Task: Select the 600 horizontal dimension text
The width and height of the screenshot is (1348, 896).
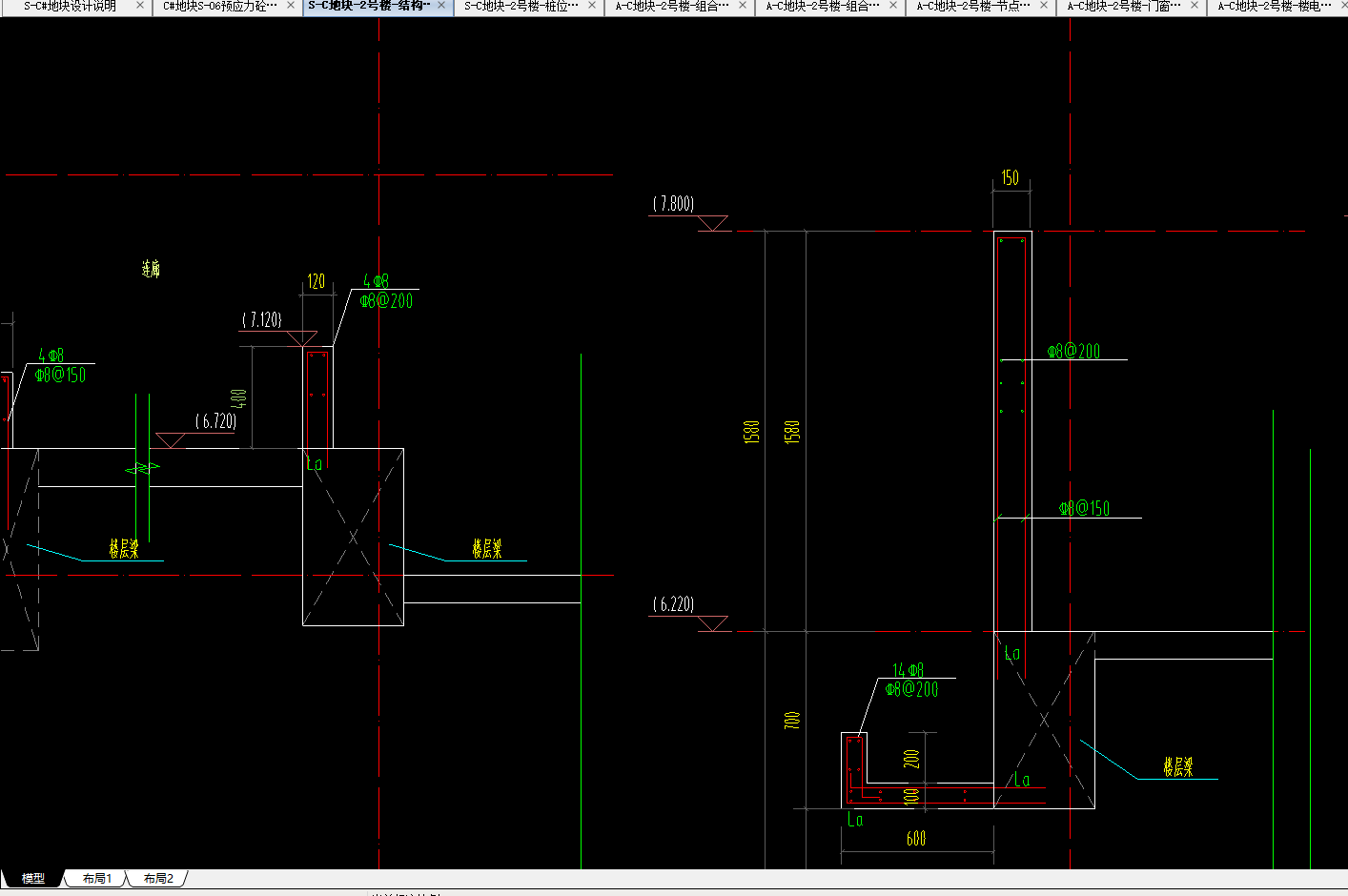Action: click(916, 839)
